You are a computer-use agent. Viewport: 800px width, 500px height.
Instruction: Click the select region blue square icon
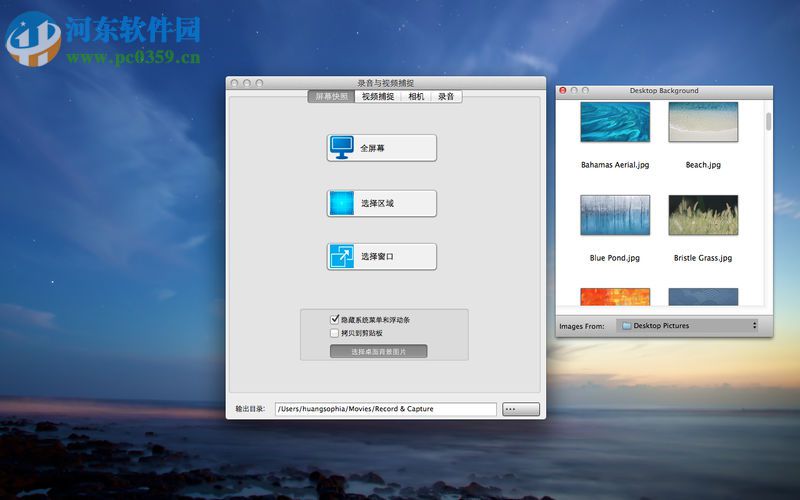pyautogui.click(x=341, y=203)
